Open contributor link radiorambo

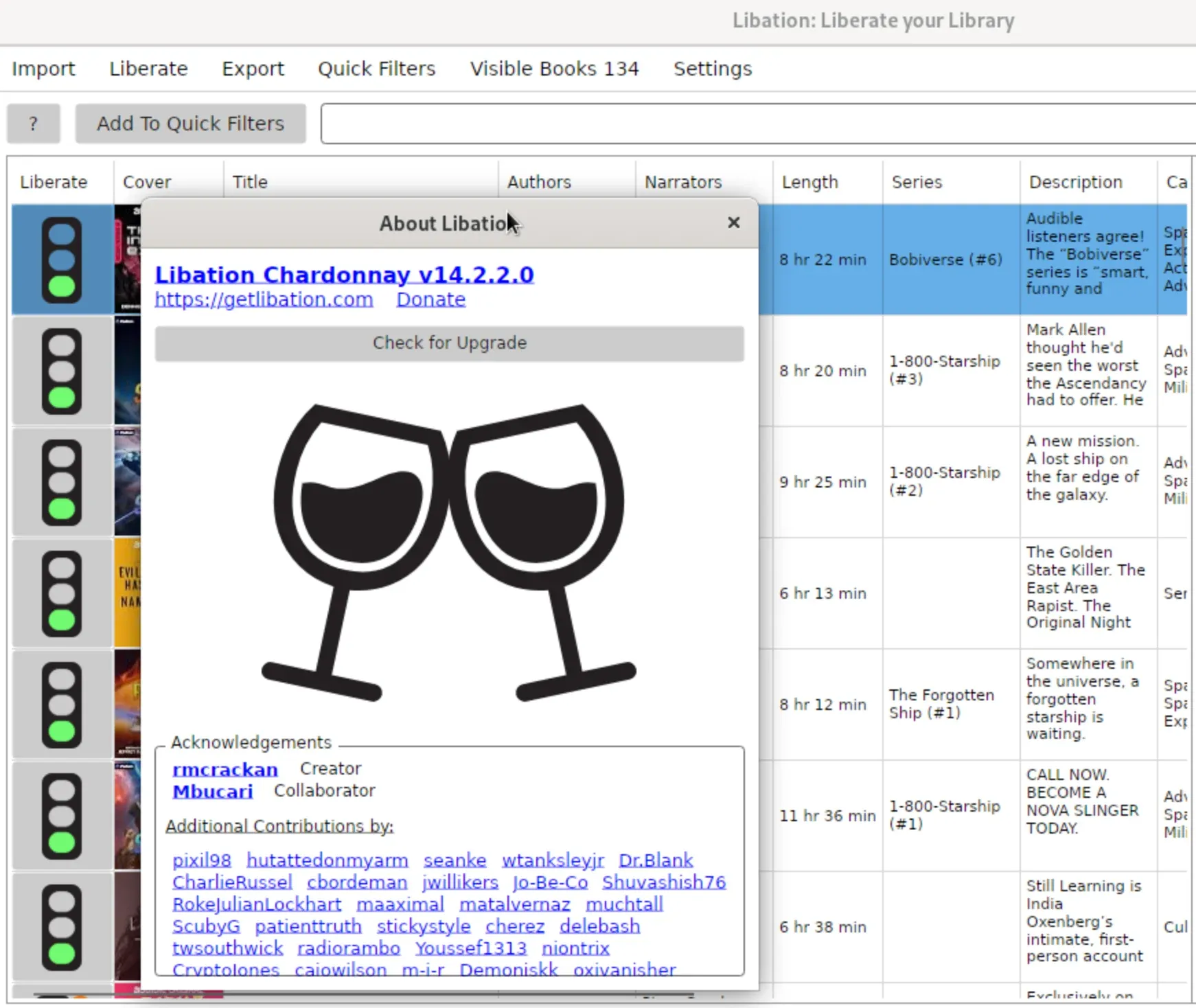click(x=349, y=948)
